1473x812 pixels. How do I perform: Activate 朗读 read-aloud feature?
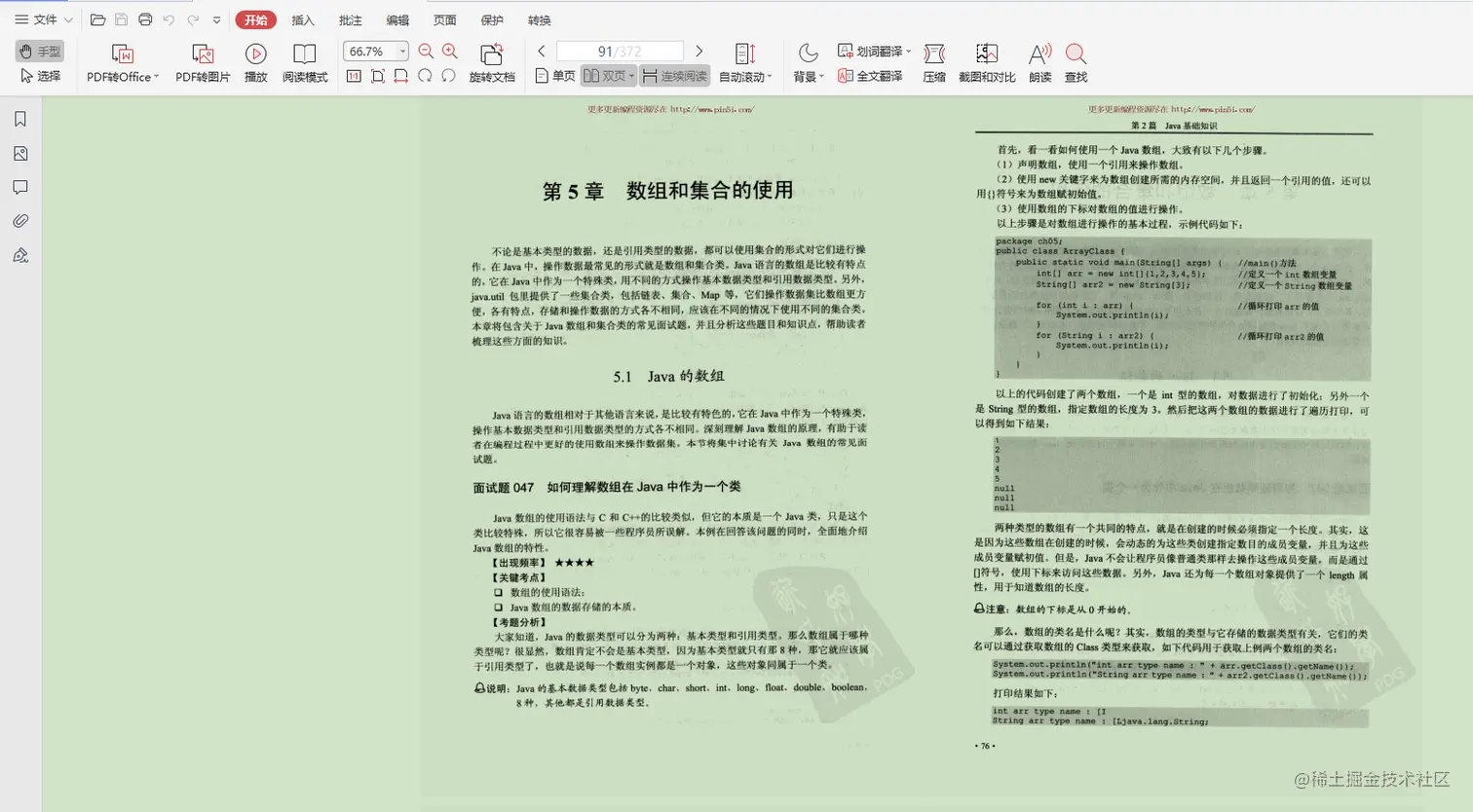1039,61
